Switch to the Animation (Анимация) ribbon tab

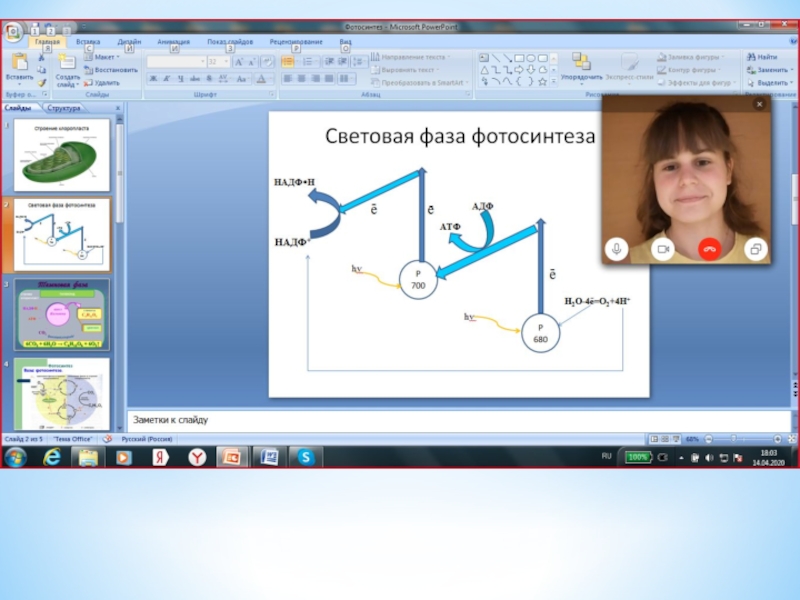[173, 42]
